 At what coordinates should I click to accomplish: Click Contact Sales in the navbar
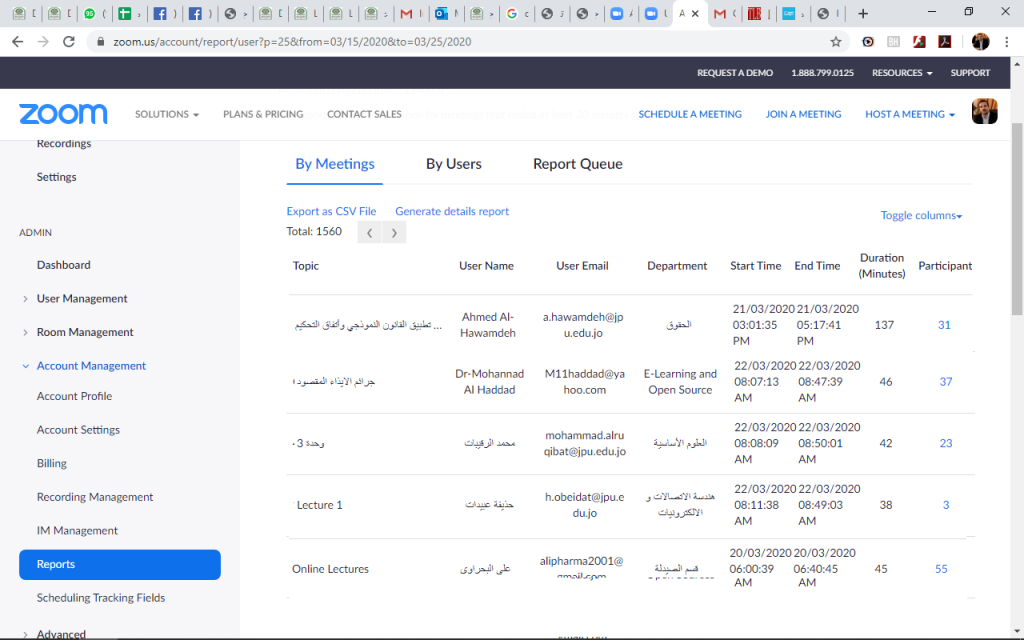364,114
